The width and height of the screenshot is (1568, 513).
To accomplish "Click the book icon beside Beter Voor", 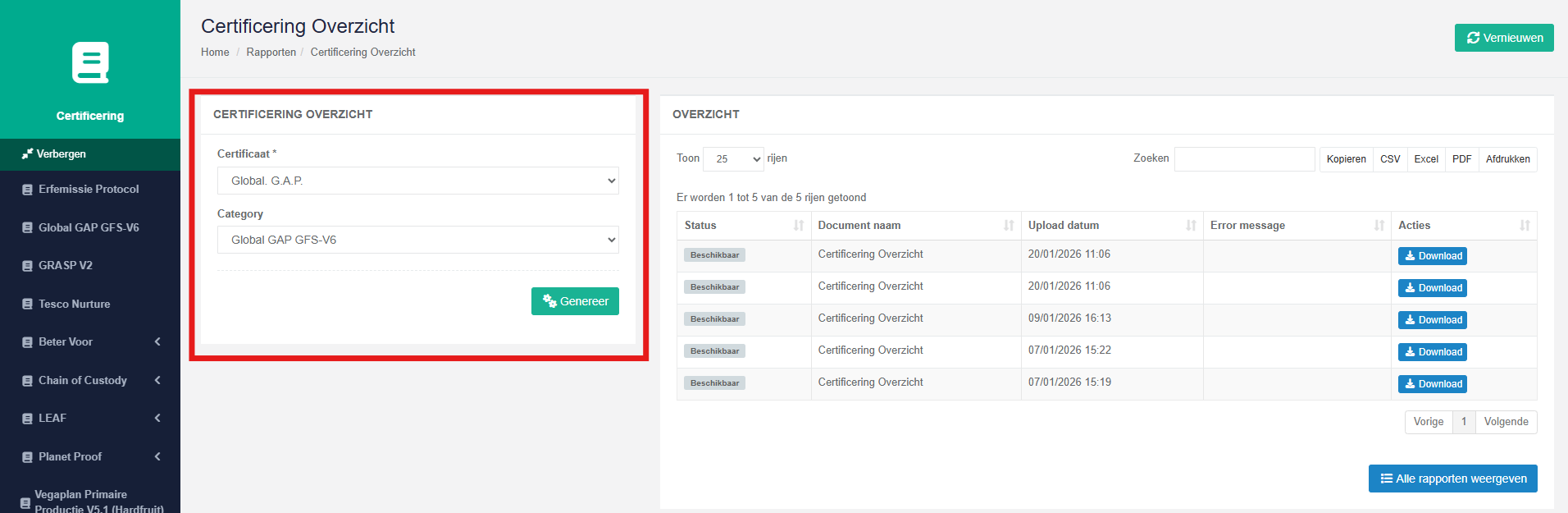I will [27, 342].
